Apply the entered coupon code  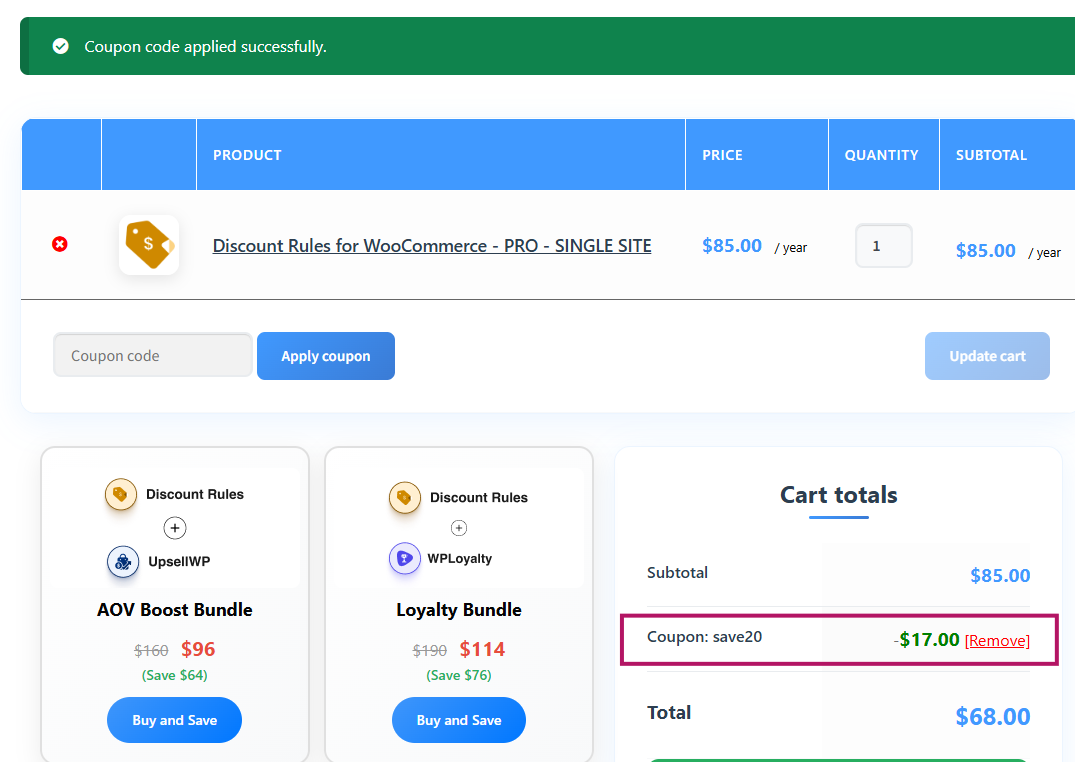pyautogui.click(x=325, y=355)
